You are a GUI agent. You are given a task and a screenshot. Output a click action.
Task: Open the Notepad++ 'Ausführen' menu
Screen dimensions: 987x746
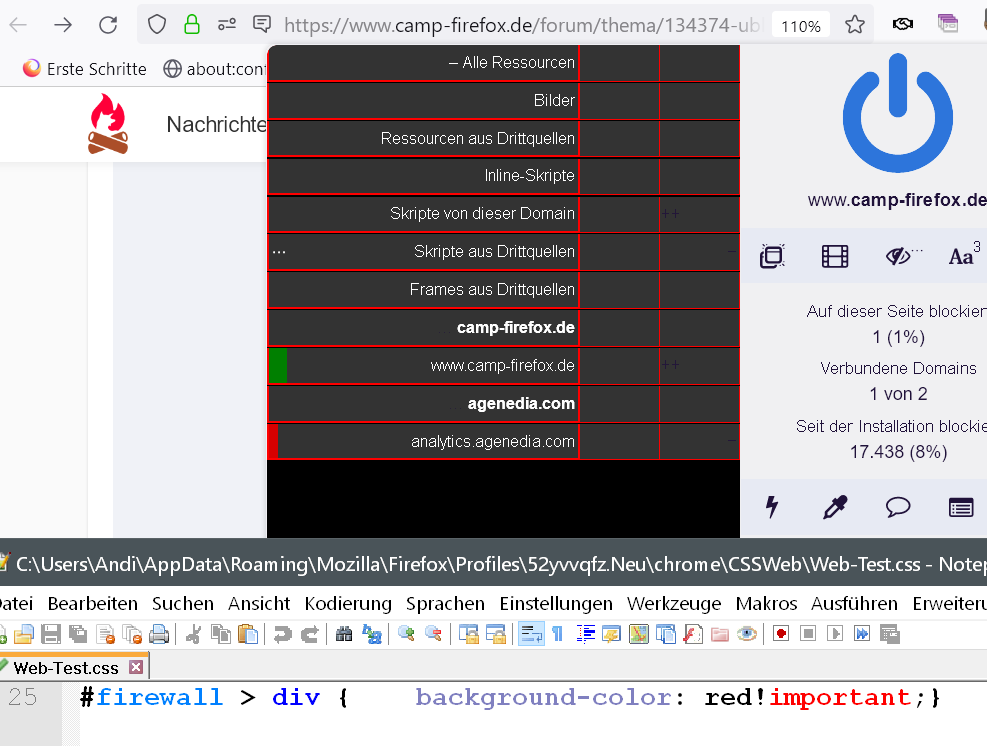[x=854, y=604]
